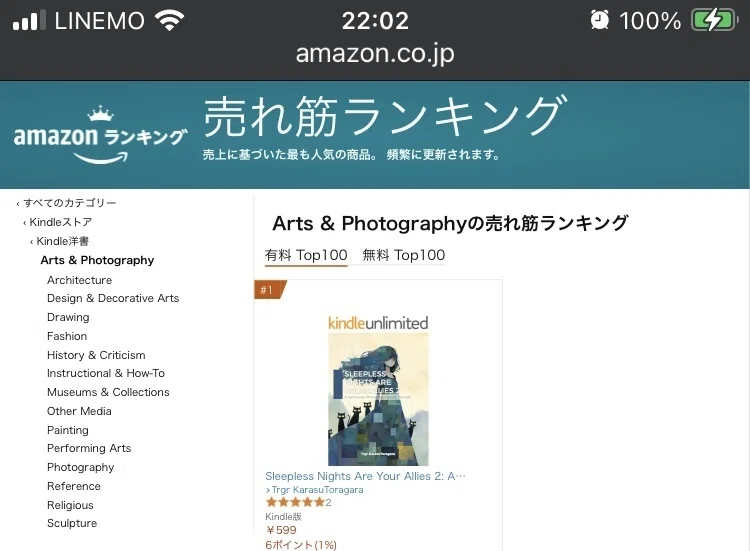The height and width of the screenshot is (551, 750).
Task: Tap the alarm clock status icon
Action: click(x=600, y=20)
